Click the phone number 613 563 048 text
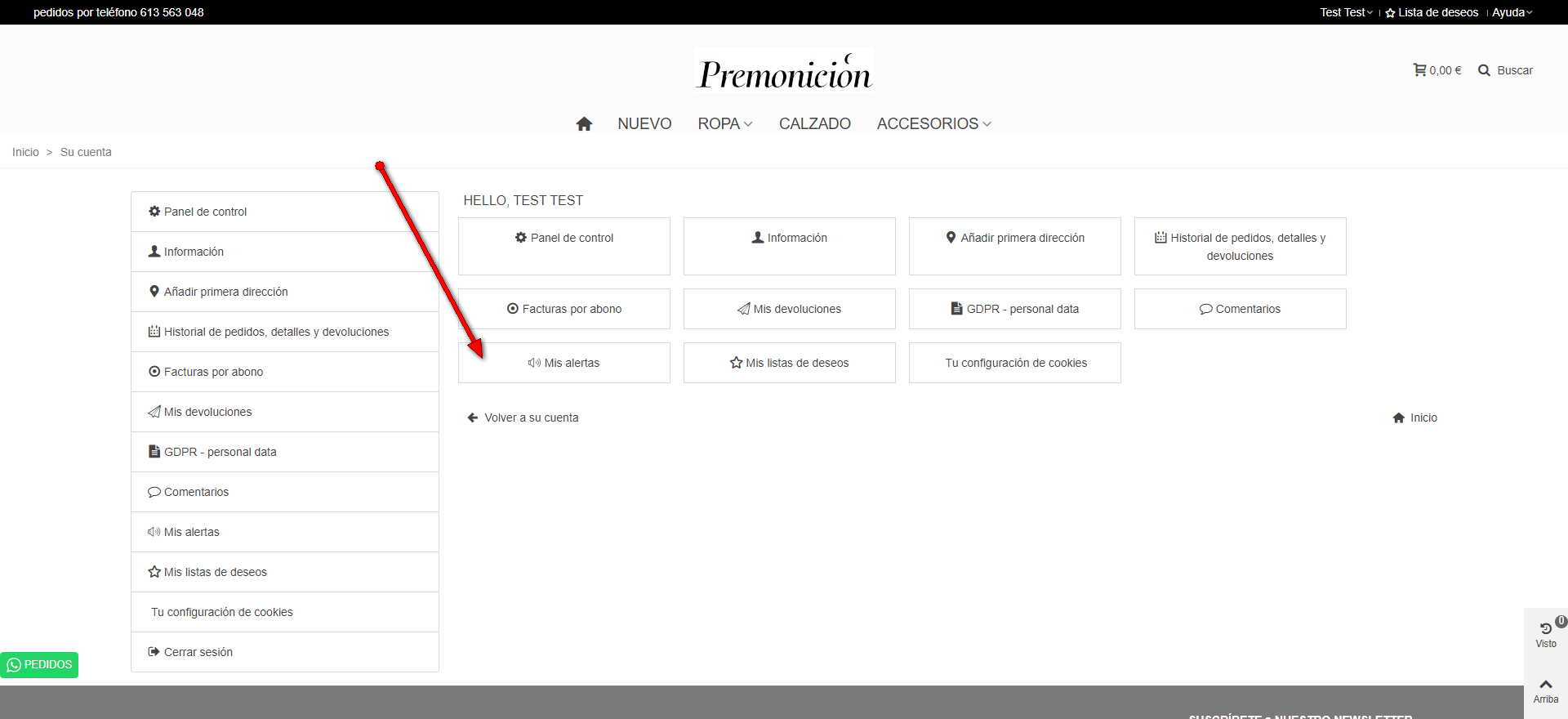The height and width of the screenshot is (719, 1568). (x=172, y=13)
